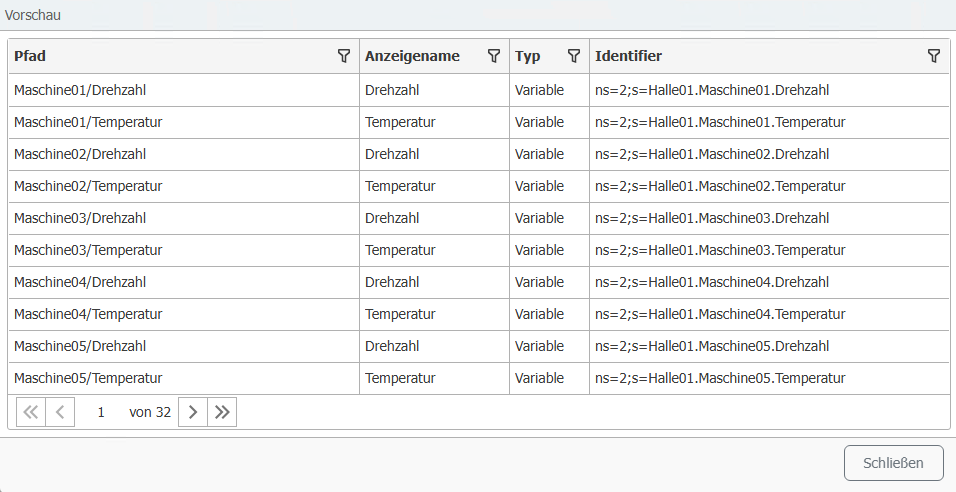Sort by the Pfad column header
Screen dimensions: 956x492
coord(30,56)
